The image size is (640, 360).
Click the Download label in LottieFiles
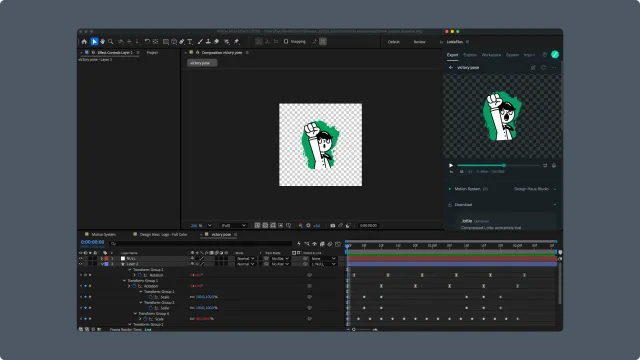(463, 205)
